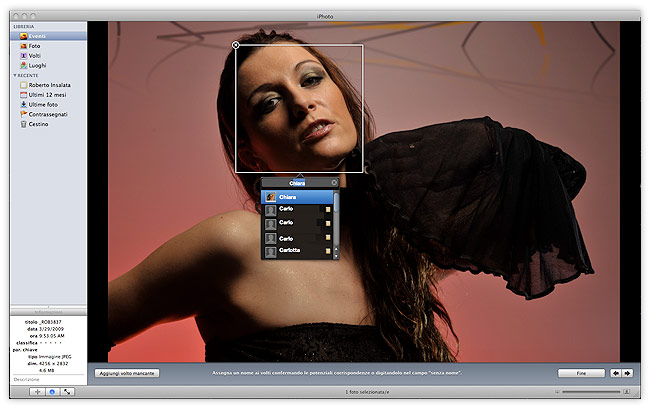
Task: Toggle the blue info button
Action: pos(52,392)
